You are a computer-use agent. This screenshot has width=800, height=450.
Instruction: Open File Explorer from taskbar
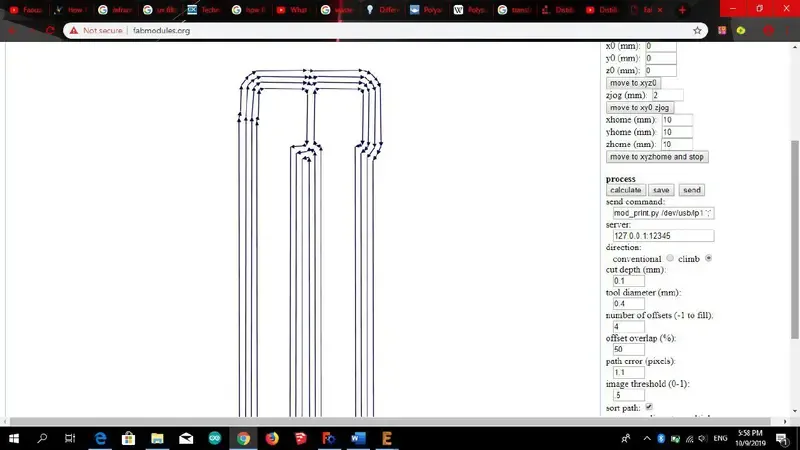157,438
